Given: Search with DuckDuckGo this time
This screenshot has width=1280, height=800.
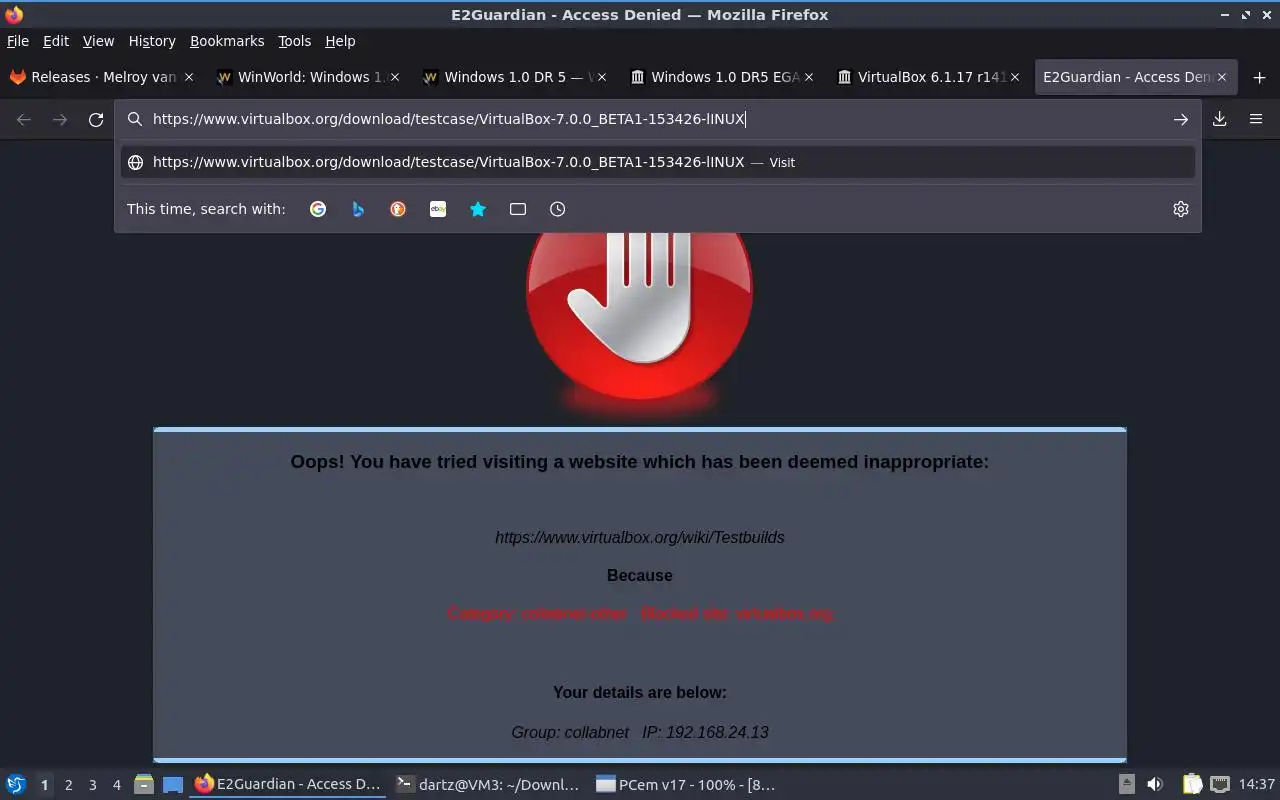Looking at the screenshot, I should click(398, 209).
